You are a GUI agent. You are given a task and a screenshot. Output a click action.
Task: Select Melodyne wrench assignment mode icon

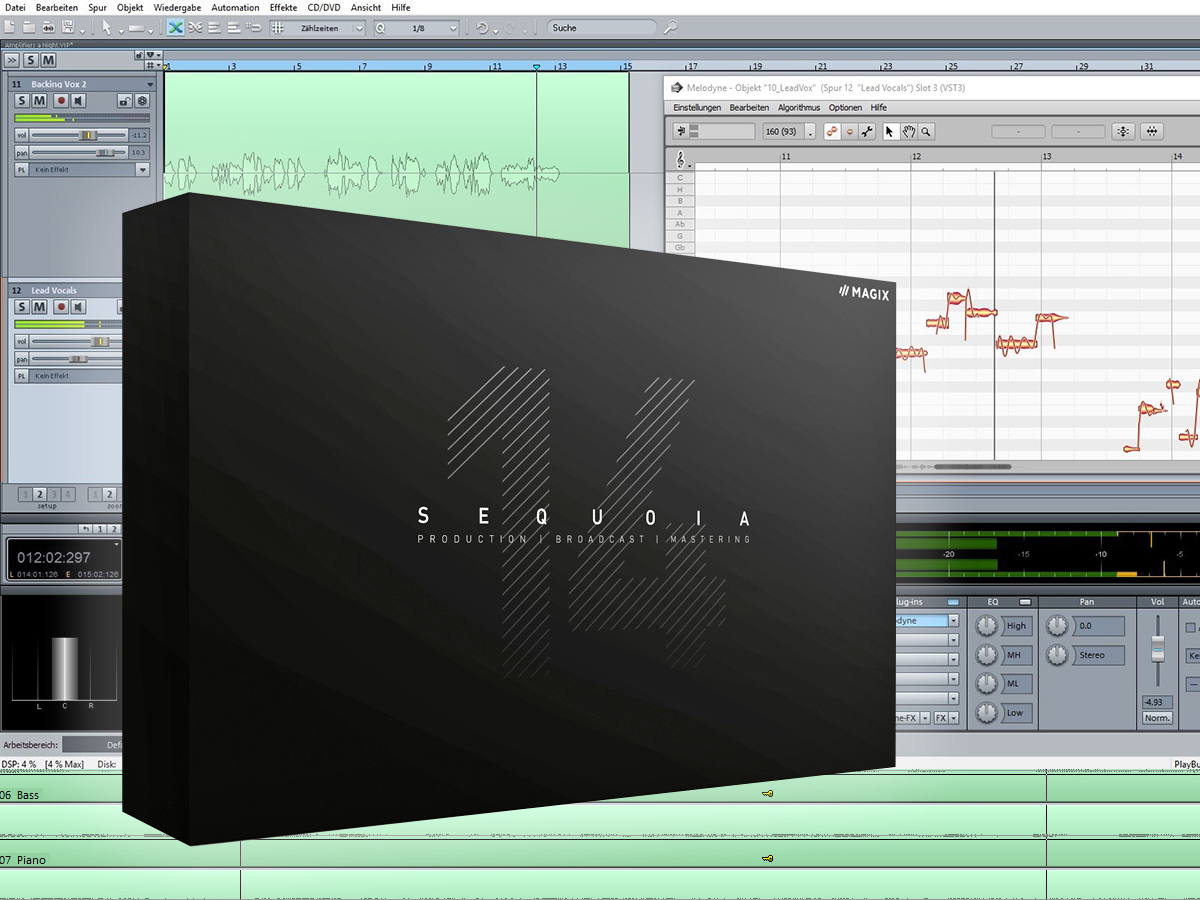click(867, 131)
